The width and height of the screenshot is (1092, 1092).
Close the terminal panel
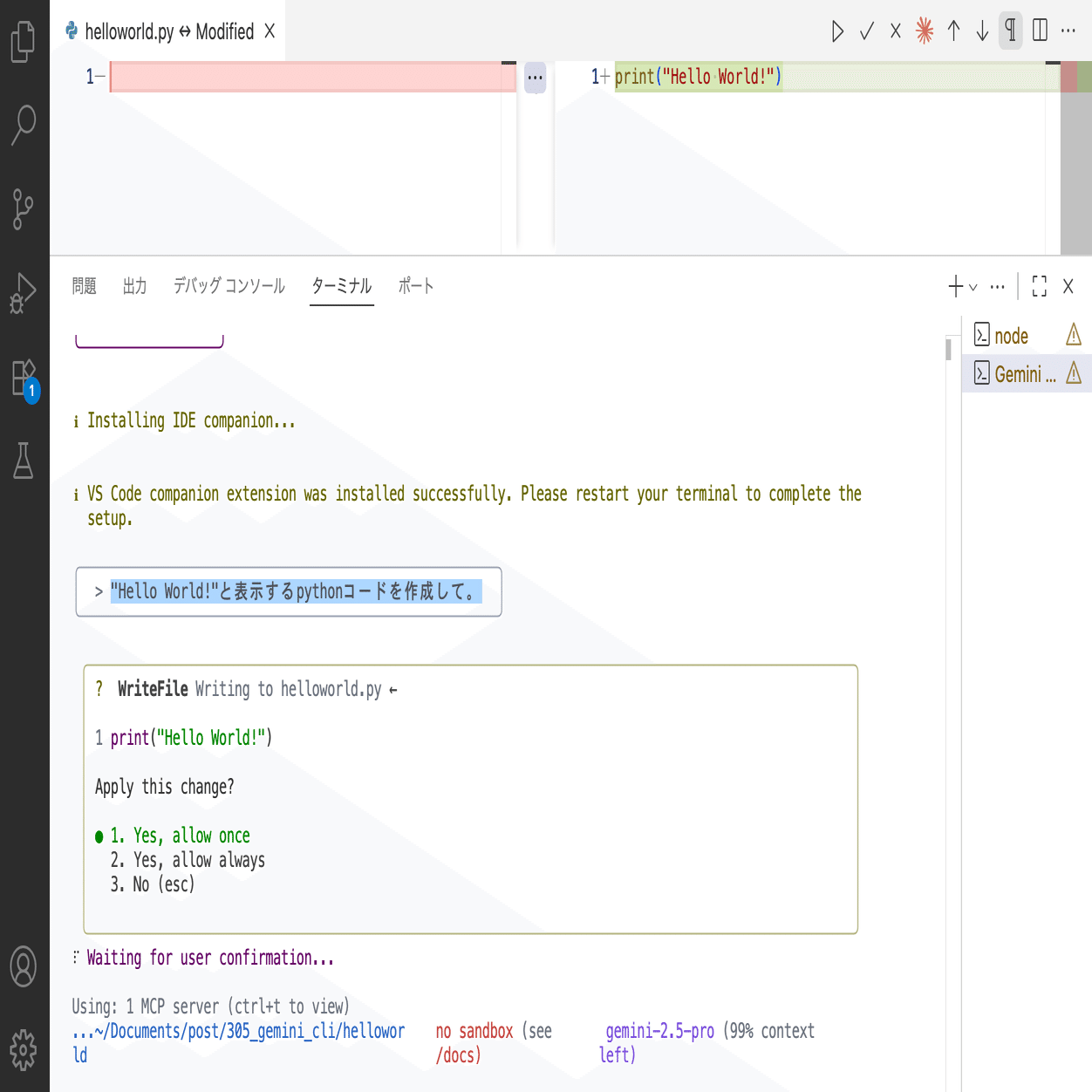[1068, 286]
